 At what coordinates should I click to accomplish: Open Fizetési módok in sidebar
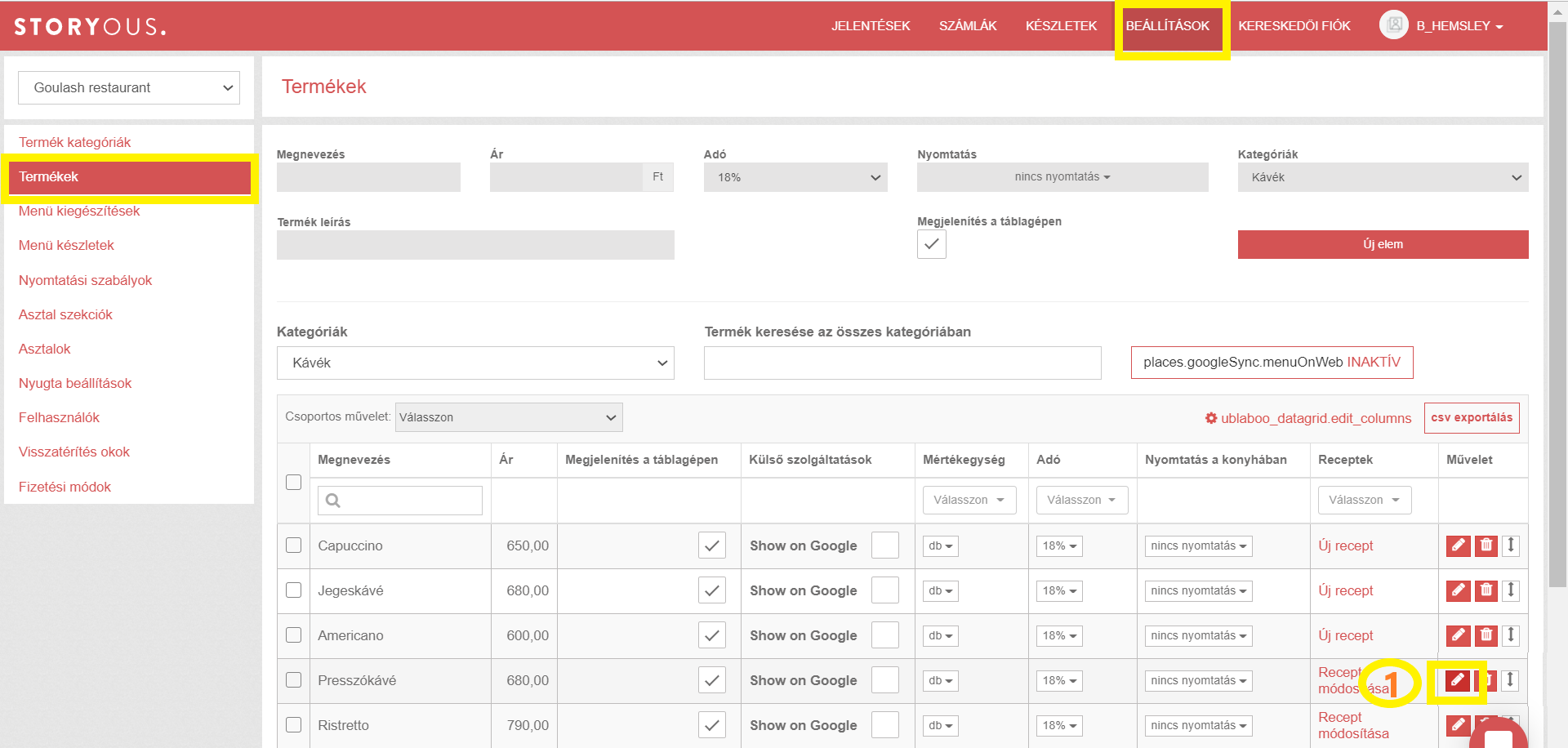pyautogui.click(x=65, y=487)
